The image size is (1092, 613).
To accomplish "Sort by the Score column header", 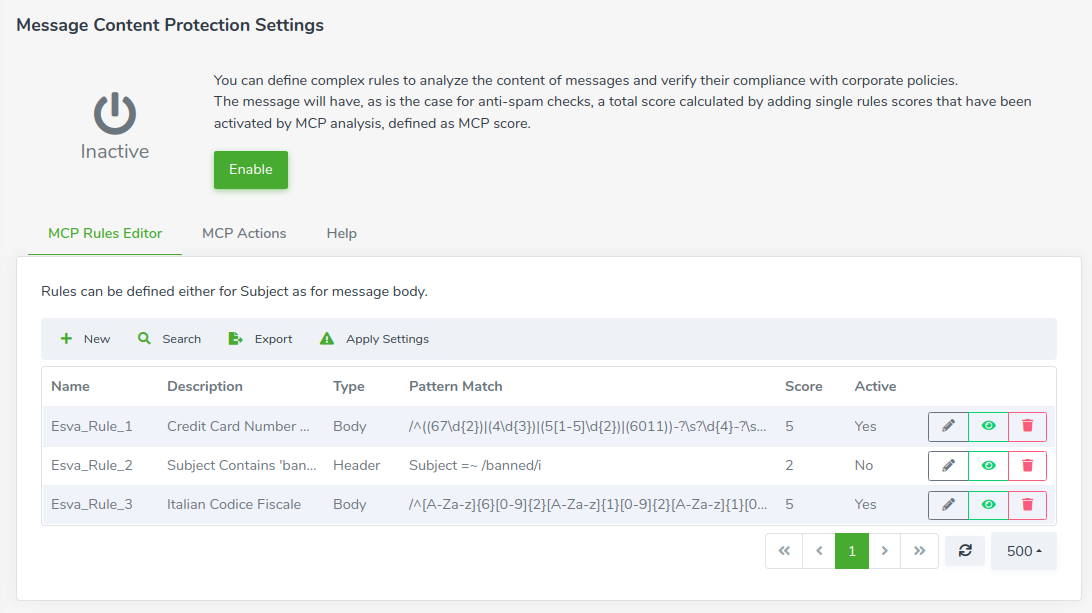I will [x=804, y=387].
